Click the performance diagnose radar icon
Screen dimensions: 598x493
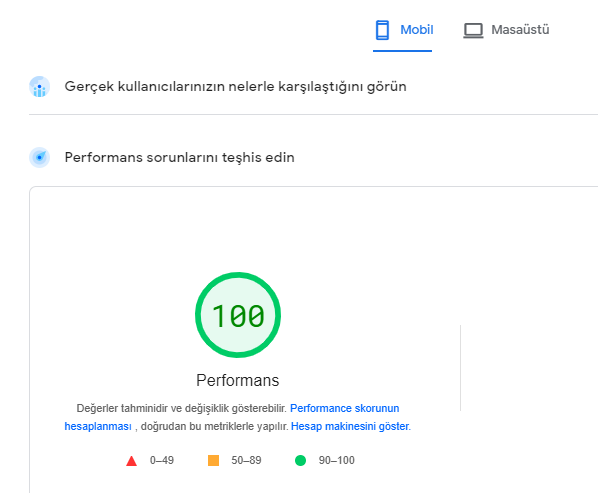[39, 157]
